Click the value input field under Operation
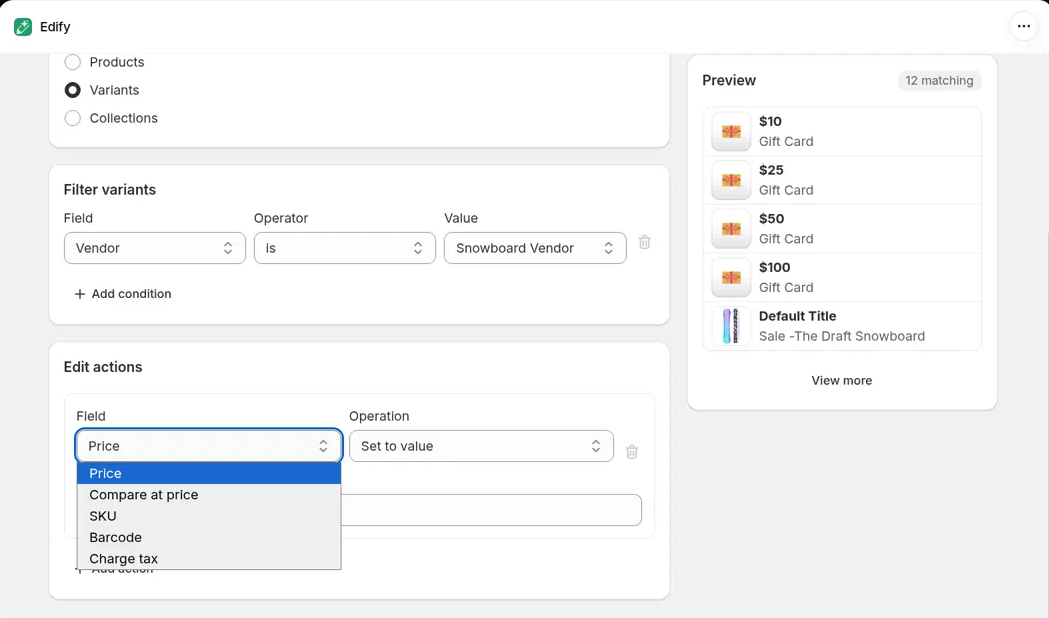This screenshot has width=1049, height=618. [x=491, y=510]
